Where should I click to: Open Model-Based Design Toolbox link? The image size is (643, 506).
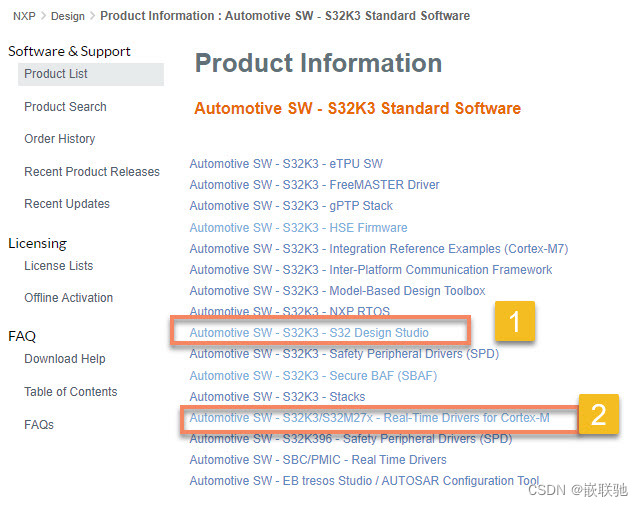(337, 290)
